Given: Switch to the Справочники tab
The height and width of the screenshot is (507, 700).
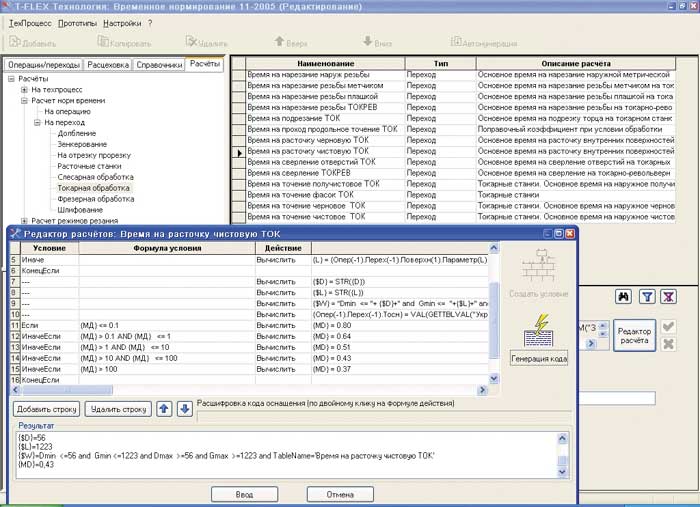Looking at the screenshot, I should pos(160,64).
